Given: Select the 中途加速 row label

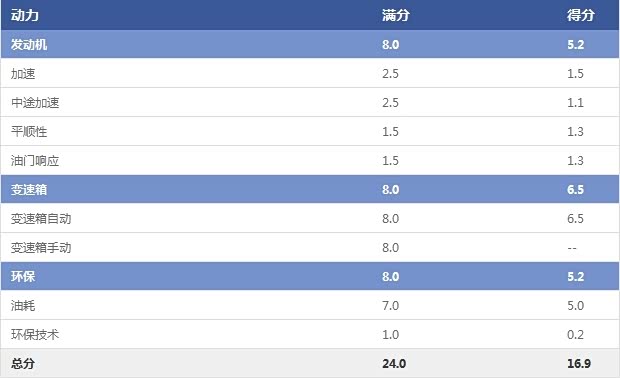Looking at the screenshot, I should click(35, 102).
